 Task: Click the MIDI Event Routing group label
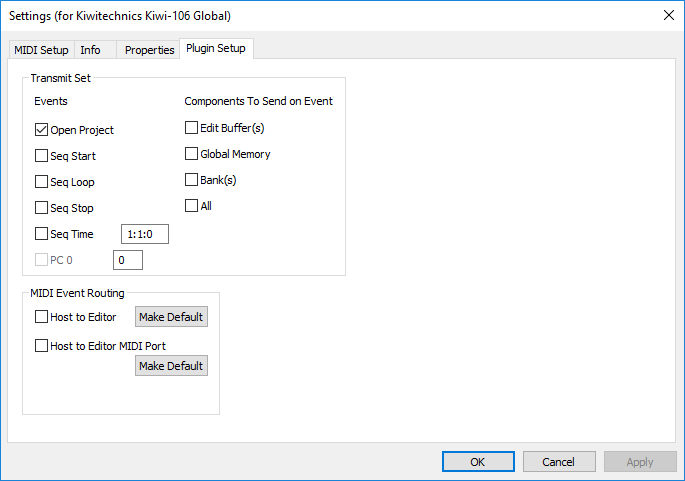(x=77, y=293)
